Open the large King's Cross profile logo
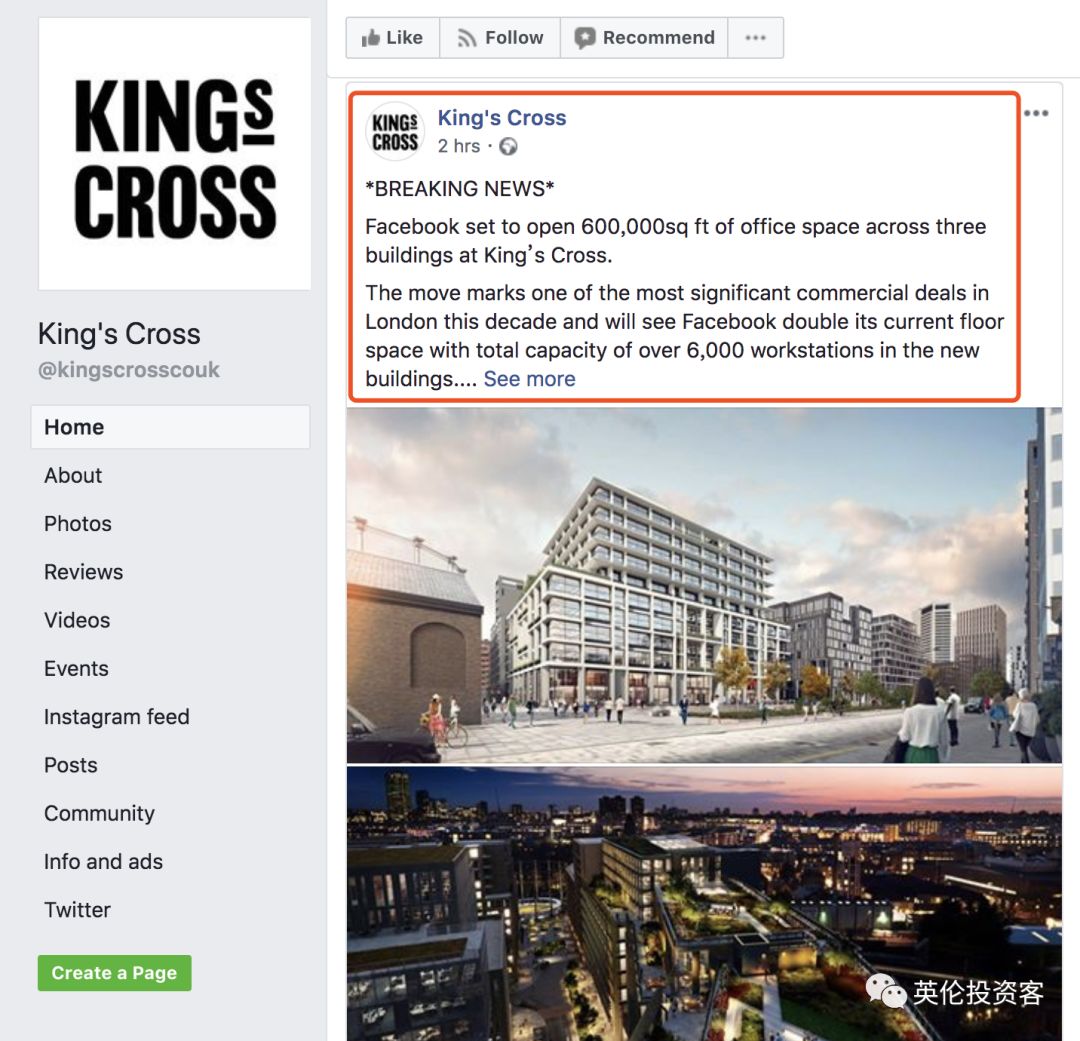Viewport: 1080px width, 1041px height. coord(174,154)
